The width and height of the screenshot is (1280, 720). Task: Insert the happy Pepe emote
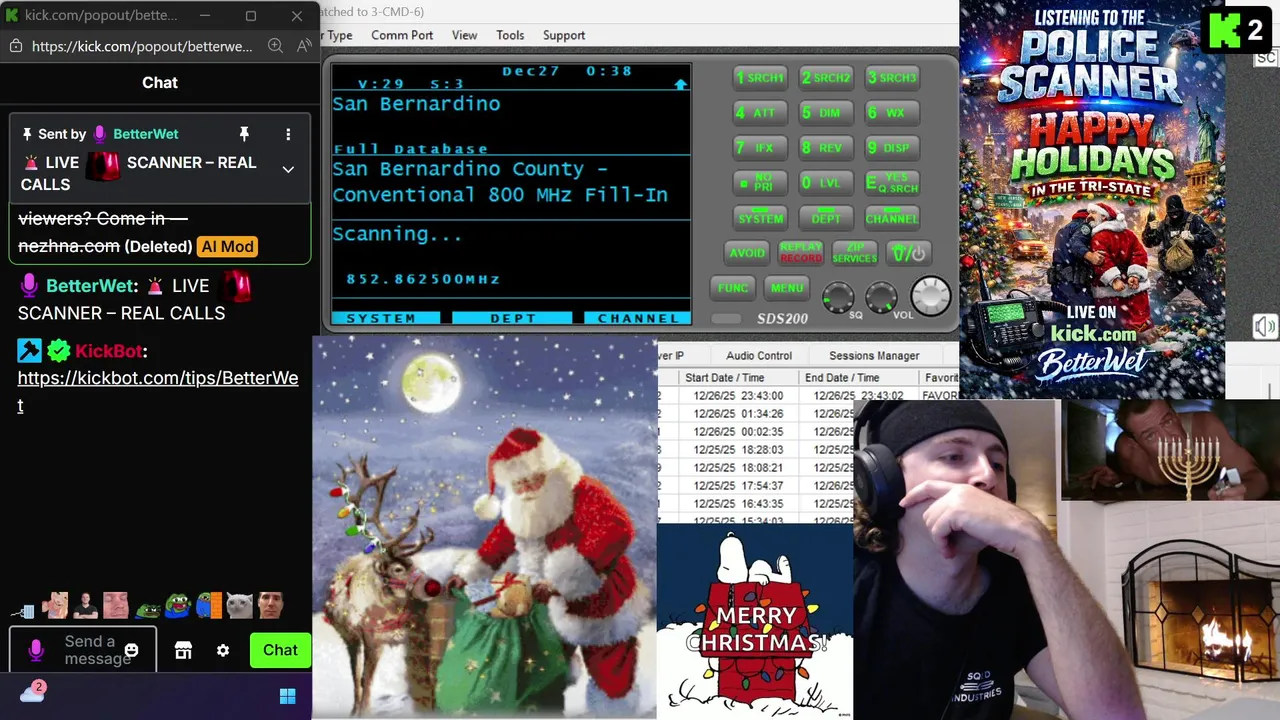click(x=178, y=606)
